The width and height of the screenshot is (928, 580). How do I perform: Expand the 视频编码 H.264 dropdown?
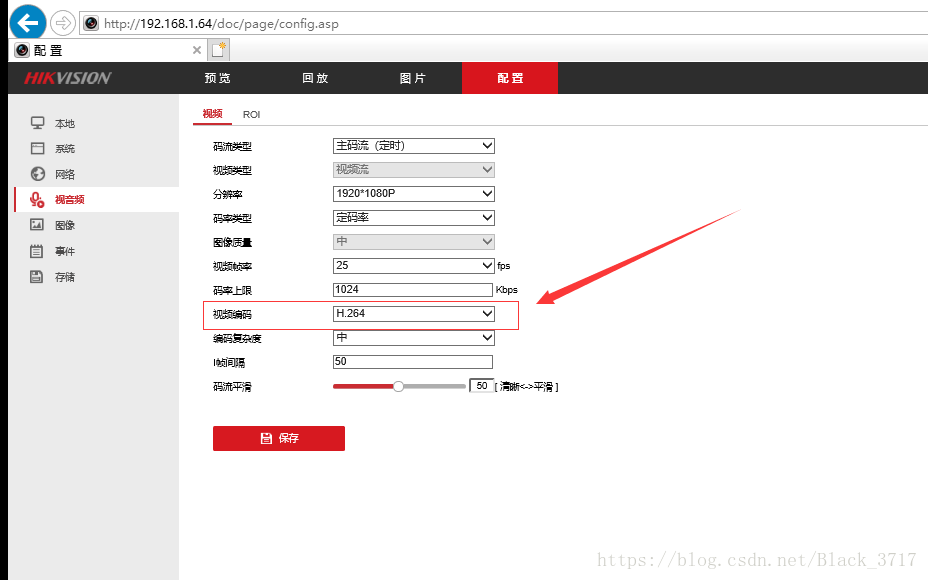414,314
